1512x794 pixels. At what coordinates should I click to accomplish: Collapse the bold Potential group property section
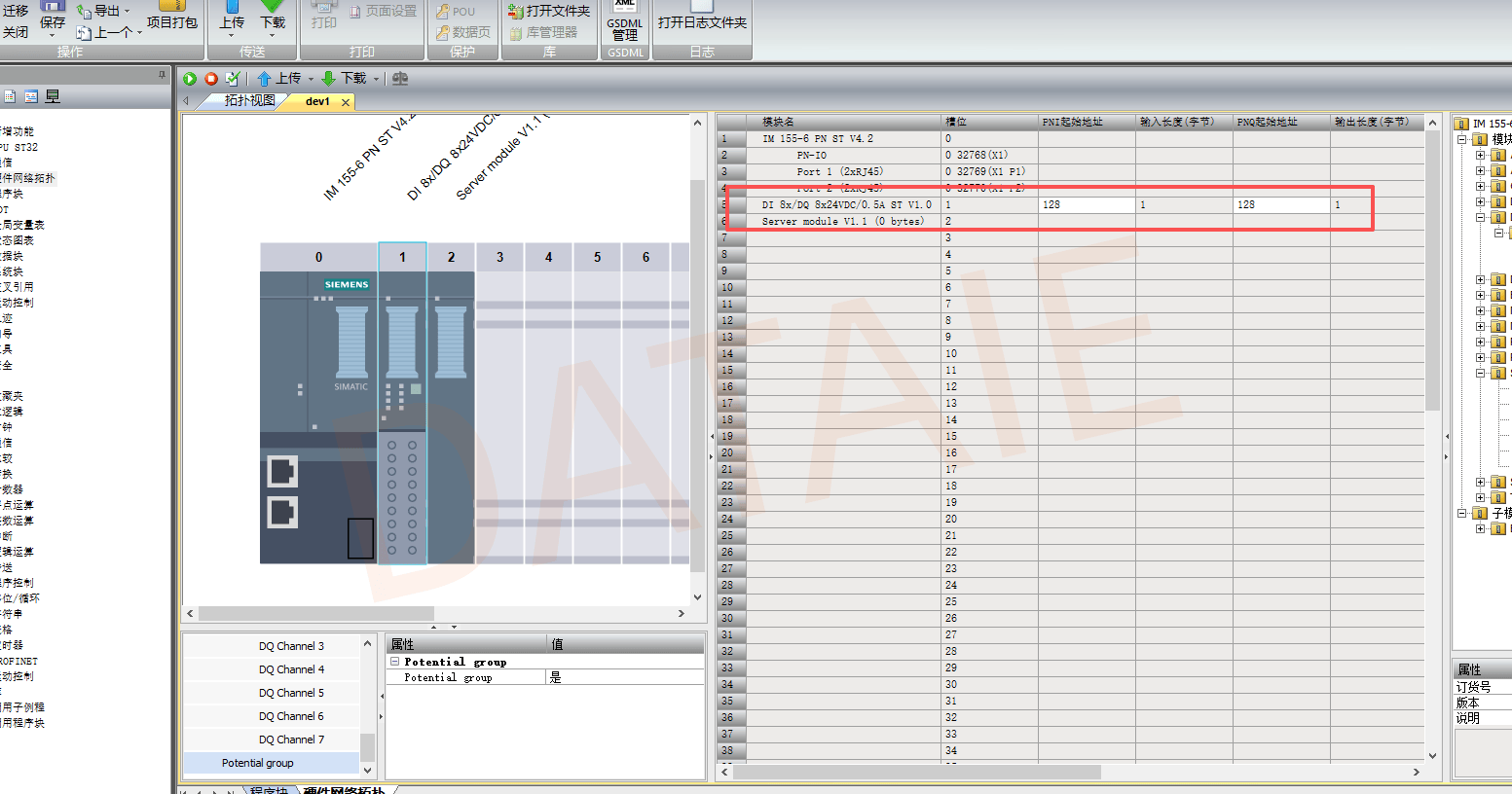coord(395,662)
